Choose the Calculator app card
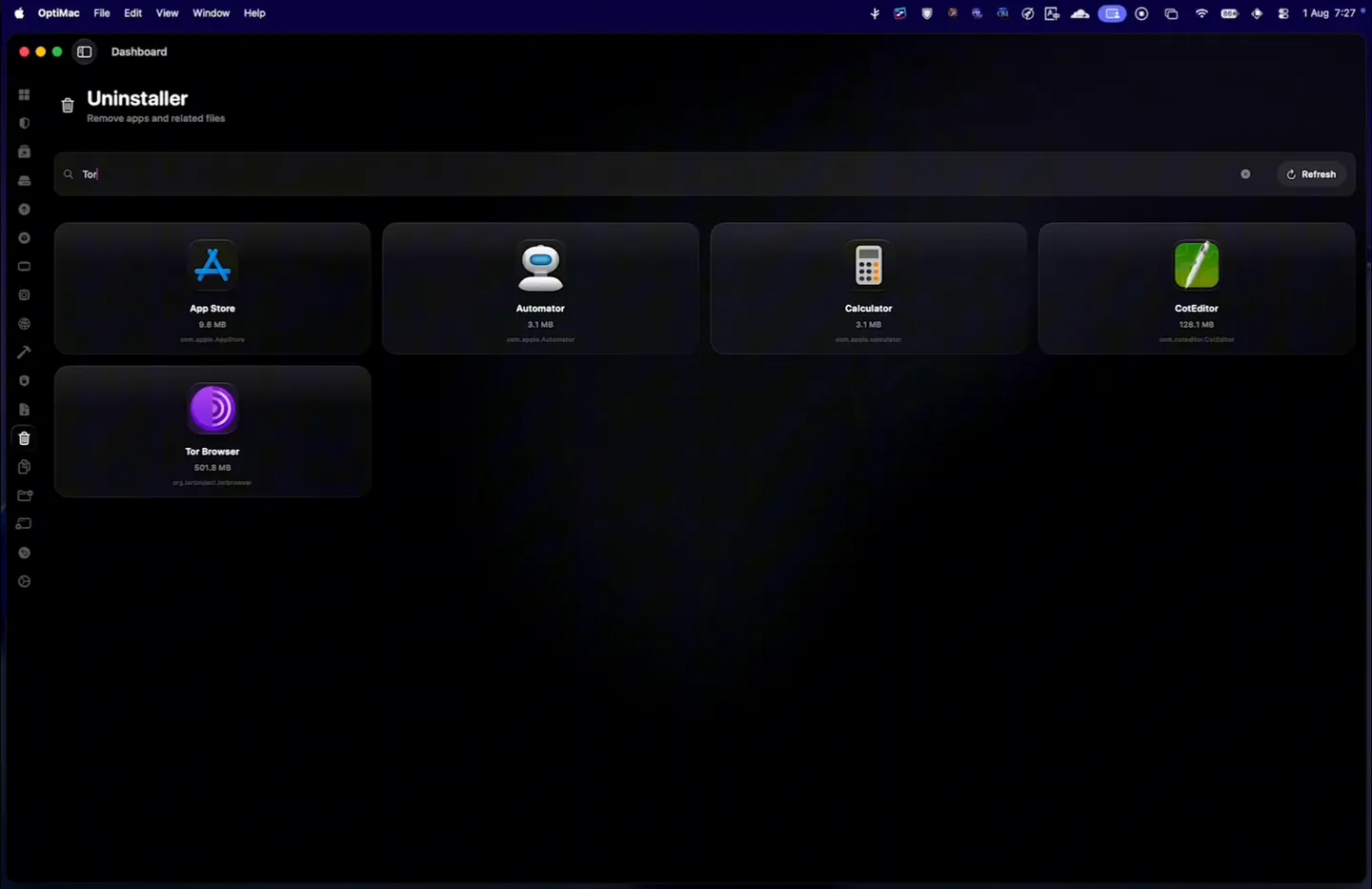The image size is (1372, 889). [x=868, y=289]
